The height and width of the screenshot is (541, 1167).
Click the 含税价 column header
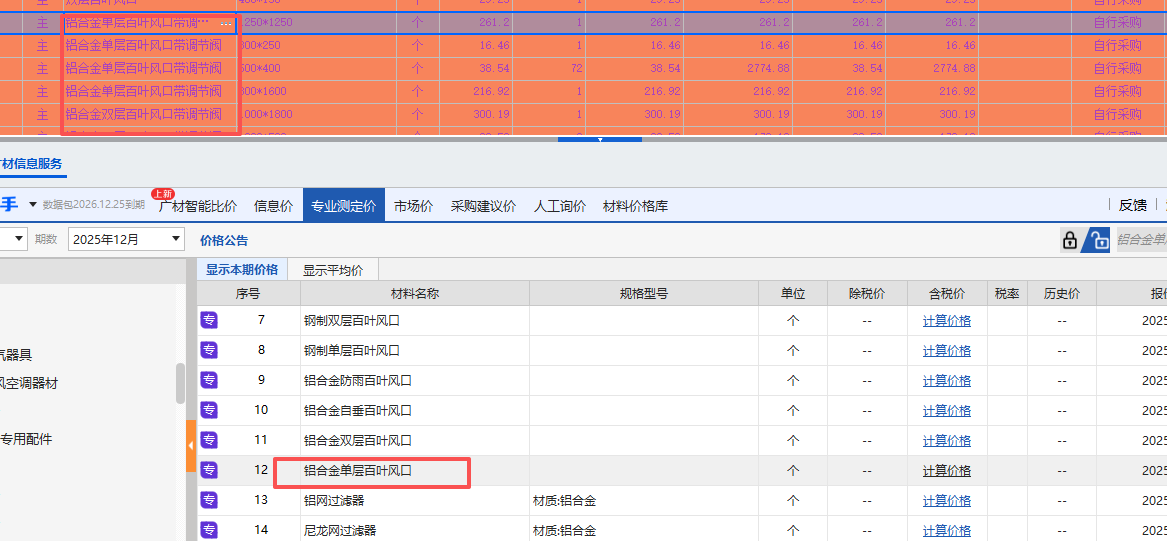tap(947, 292)
